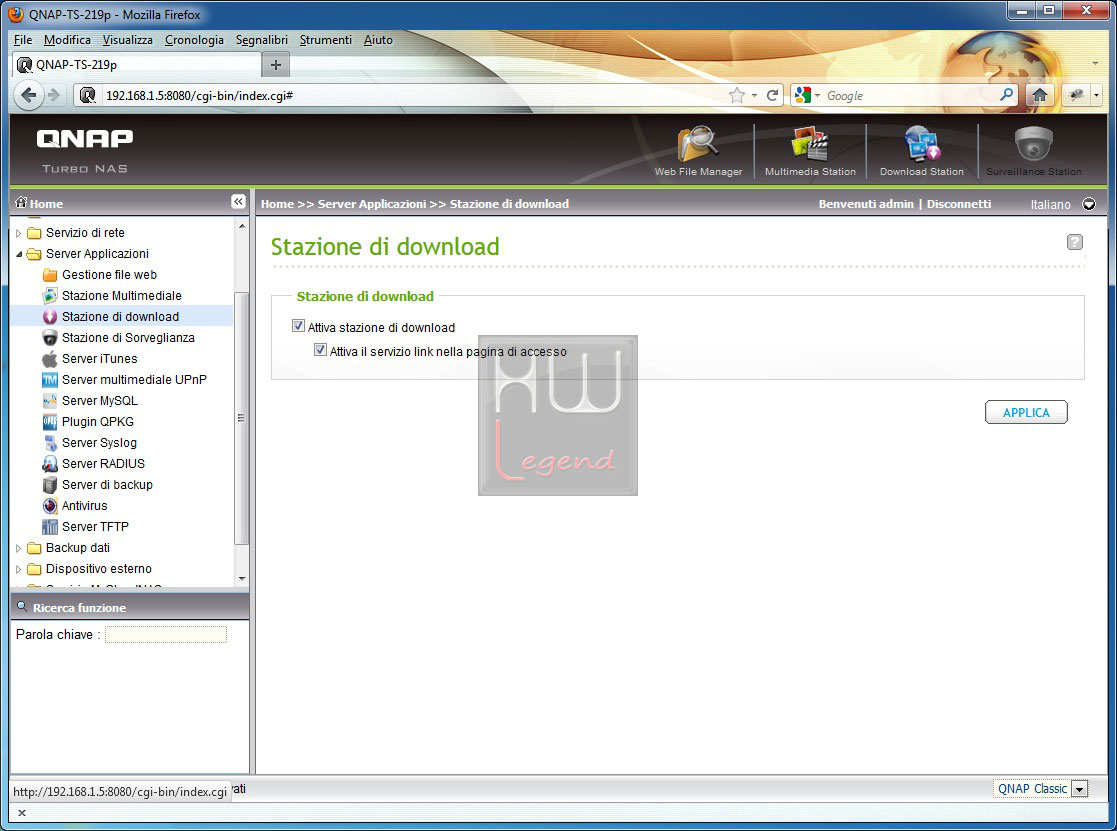The height and width of the screenshot is (831, 1117).
Task: Click the Firefox back arrow
Action: [x=28, y=95]
